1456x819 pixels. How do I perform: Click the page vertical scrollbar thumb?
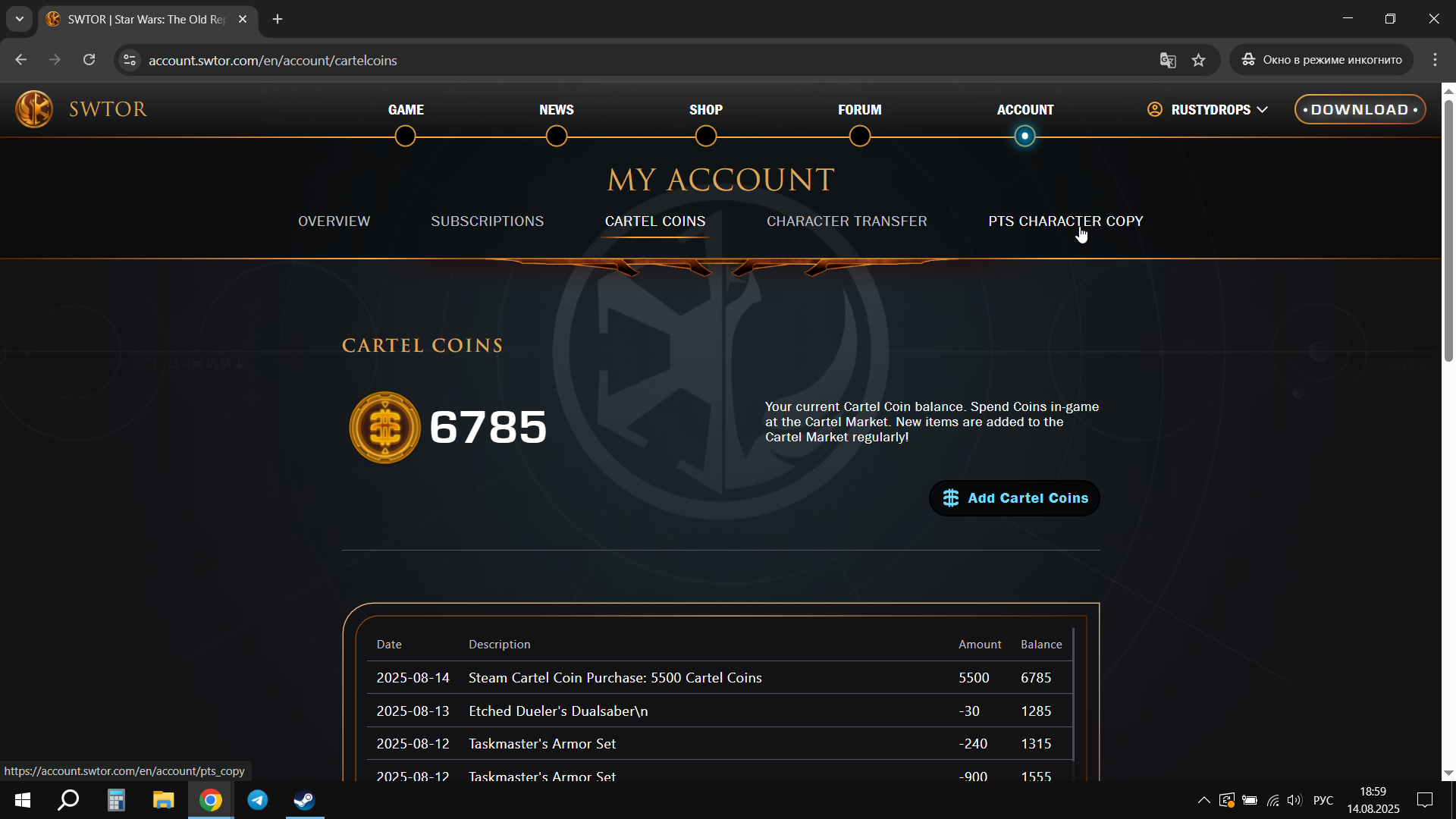[1448, 231]
